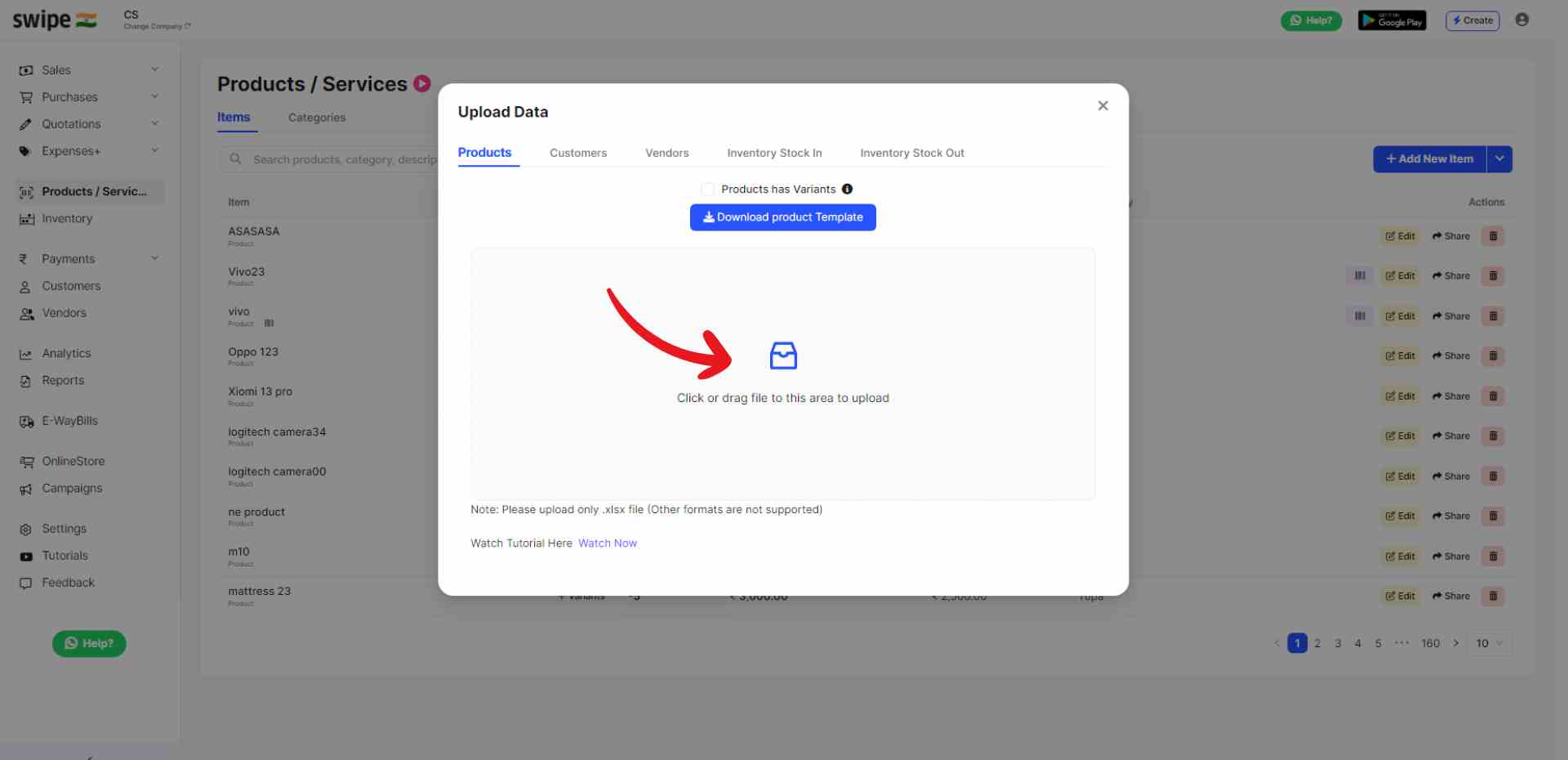Select the Items tab
The width and height of the screenshot is (1568, 760).
[x=234, y=118]
